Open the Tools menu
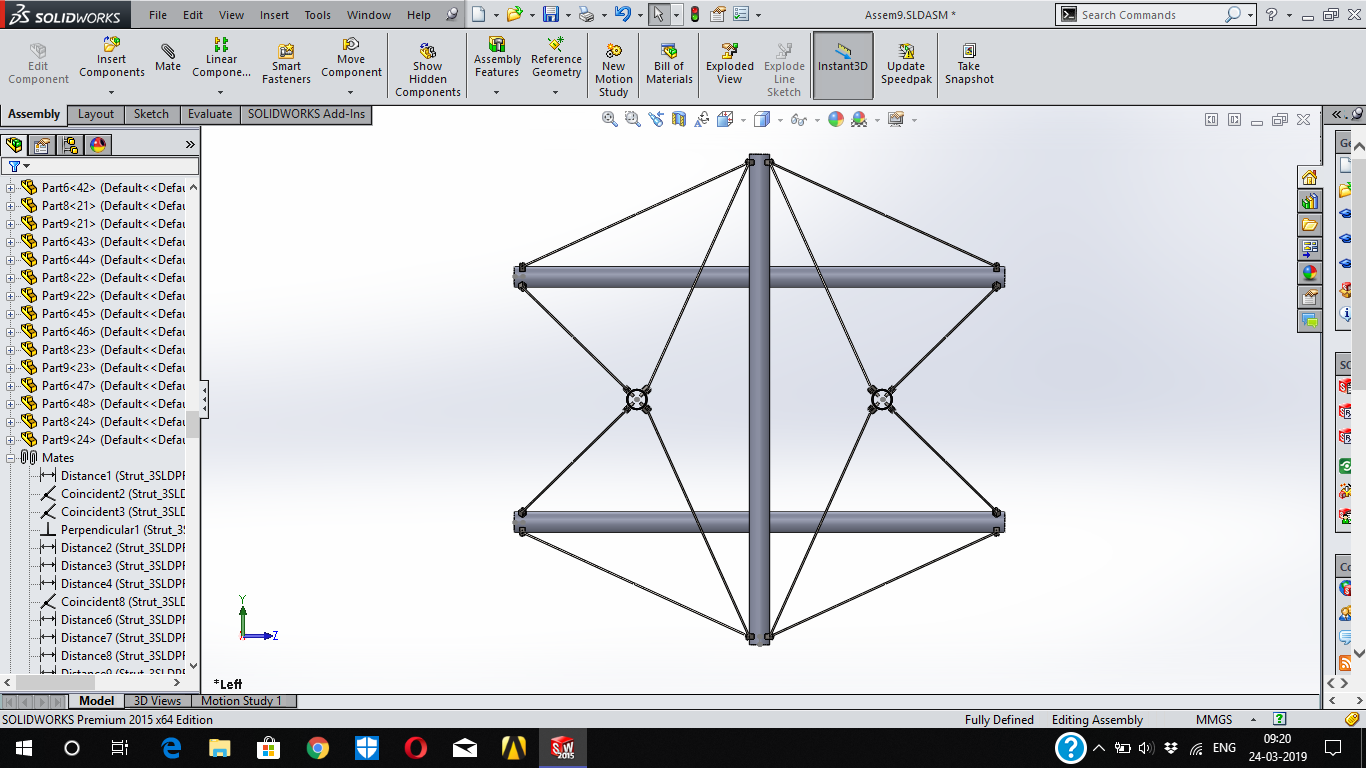The height and width of the screenshot is (768, 1366). [x=317, y=15]
